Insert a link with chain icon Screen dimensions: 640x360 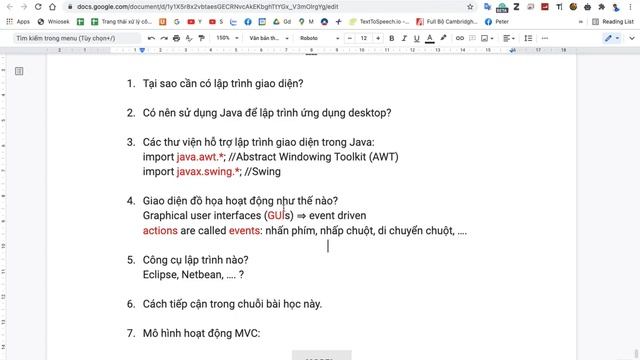(460, 38)
